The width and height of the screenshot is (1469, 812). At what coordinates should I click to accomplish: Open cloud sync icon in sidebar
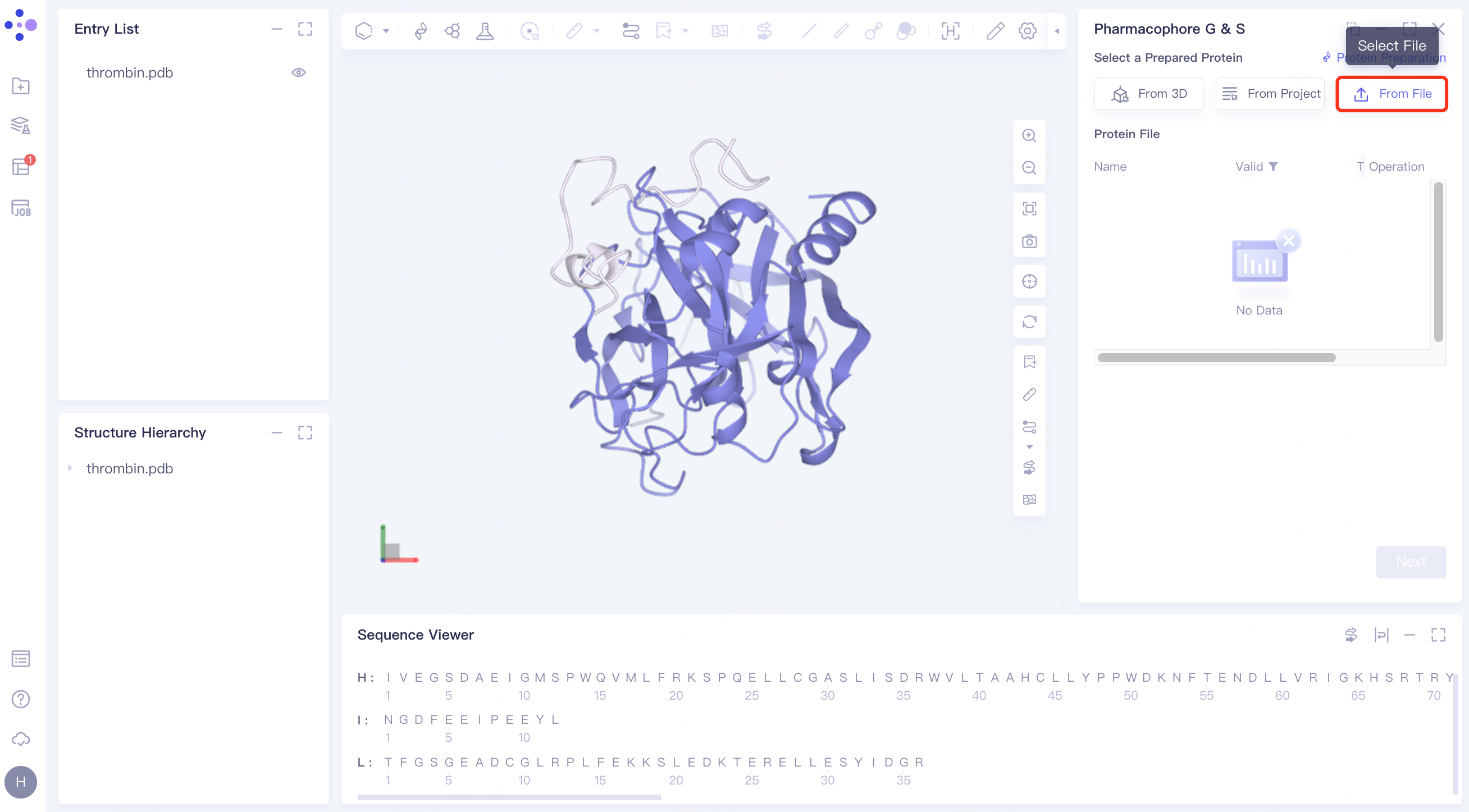[21, 740]
